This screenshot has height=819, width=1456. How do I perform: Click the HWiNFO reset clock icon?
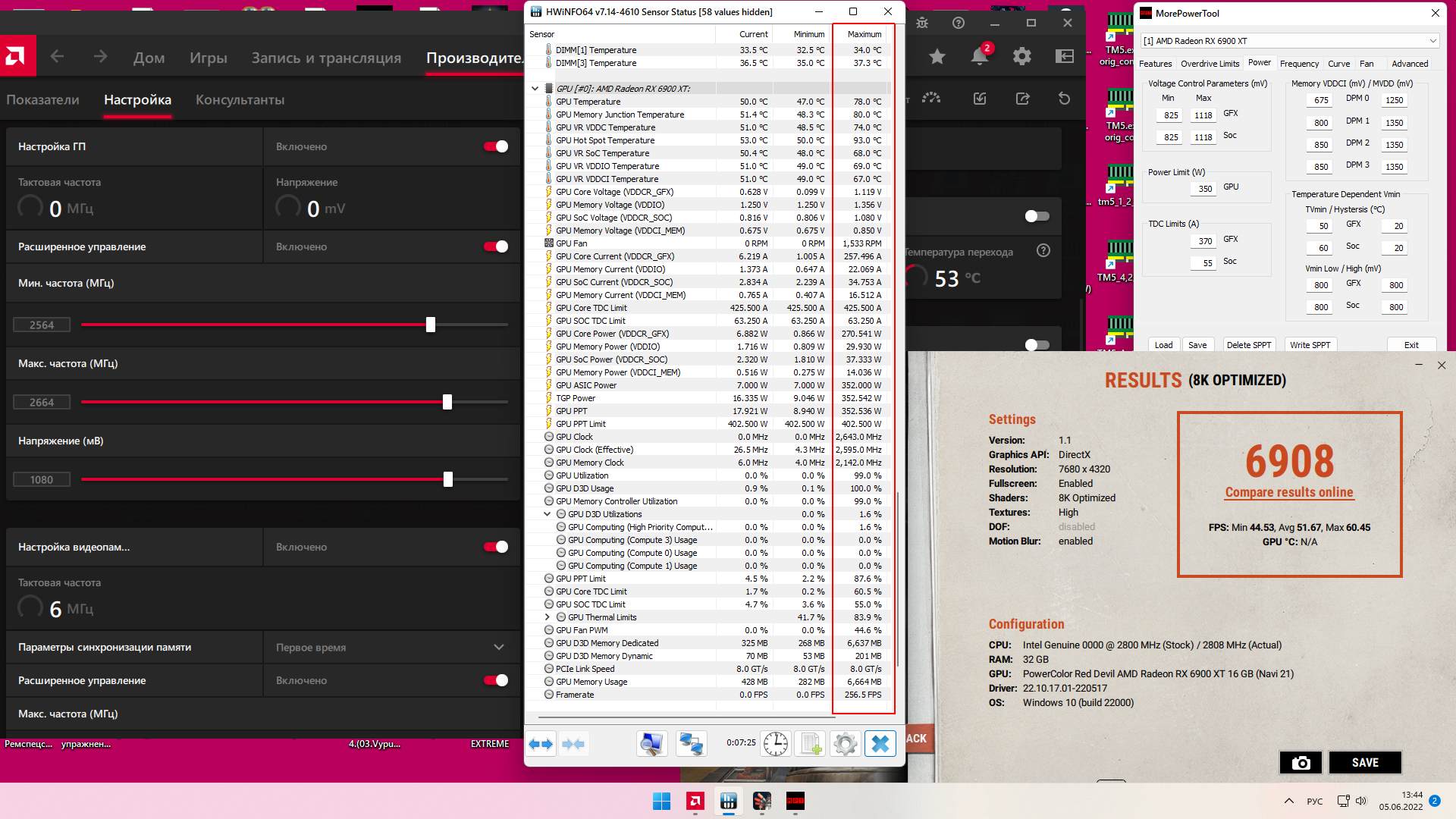click(x=775, y=744)
